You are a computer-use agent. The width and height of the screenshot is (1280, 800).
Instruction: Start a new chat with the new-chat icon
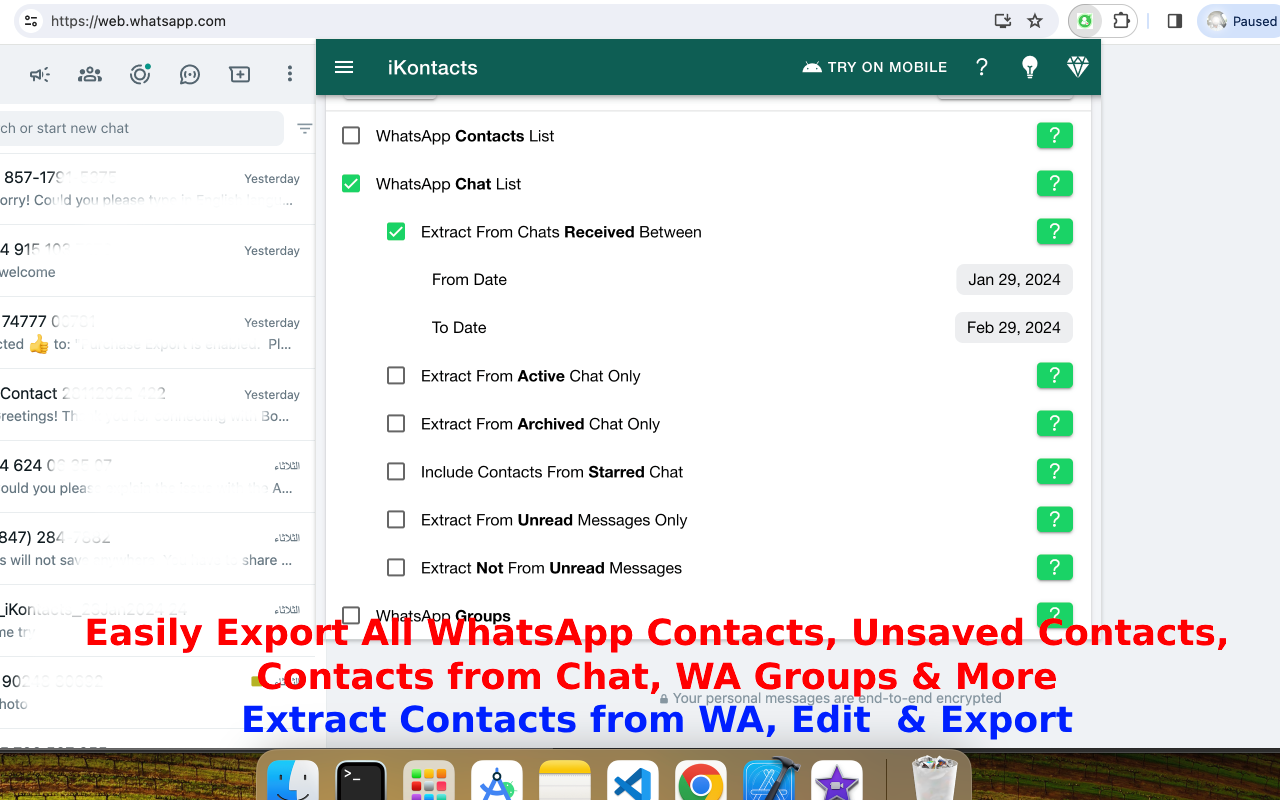(239, 74)
